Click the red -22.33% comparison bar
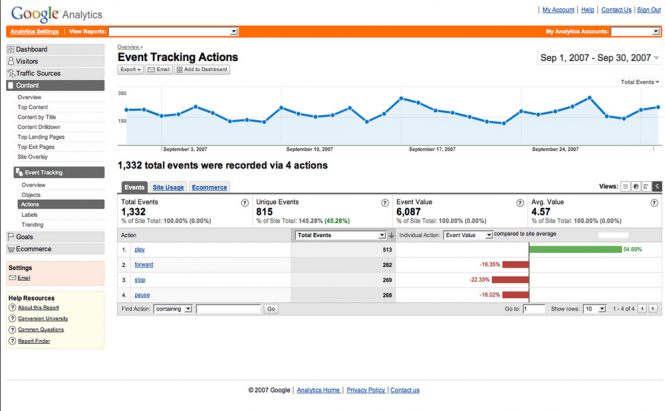 click(x=510, y=280)
